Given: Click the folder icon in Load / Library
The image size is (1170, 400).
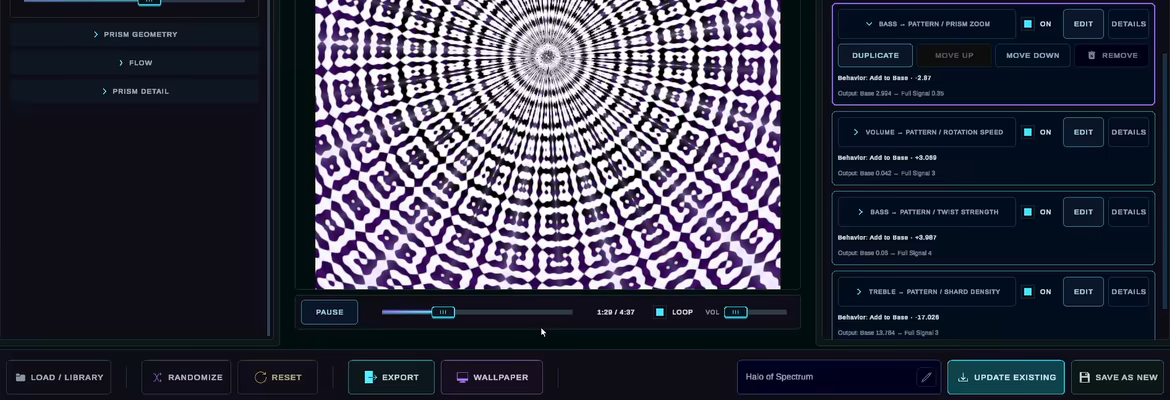Looking at the screenshot, I should (x=20, y=378).
